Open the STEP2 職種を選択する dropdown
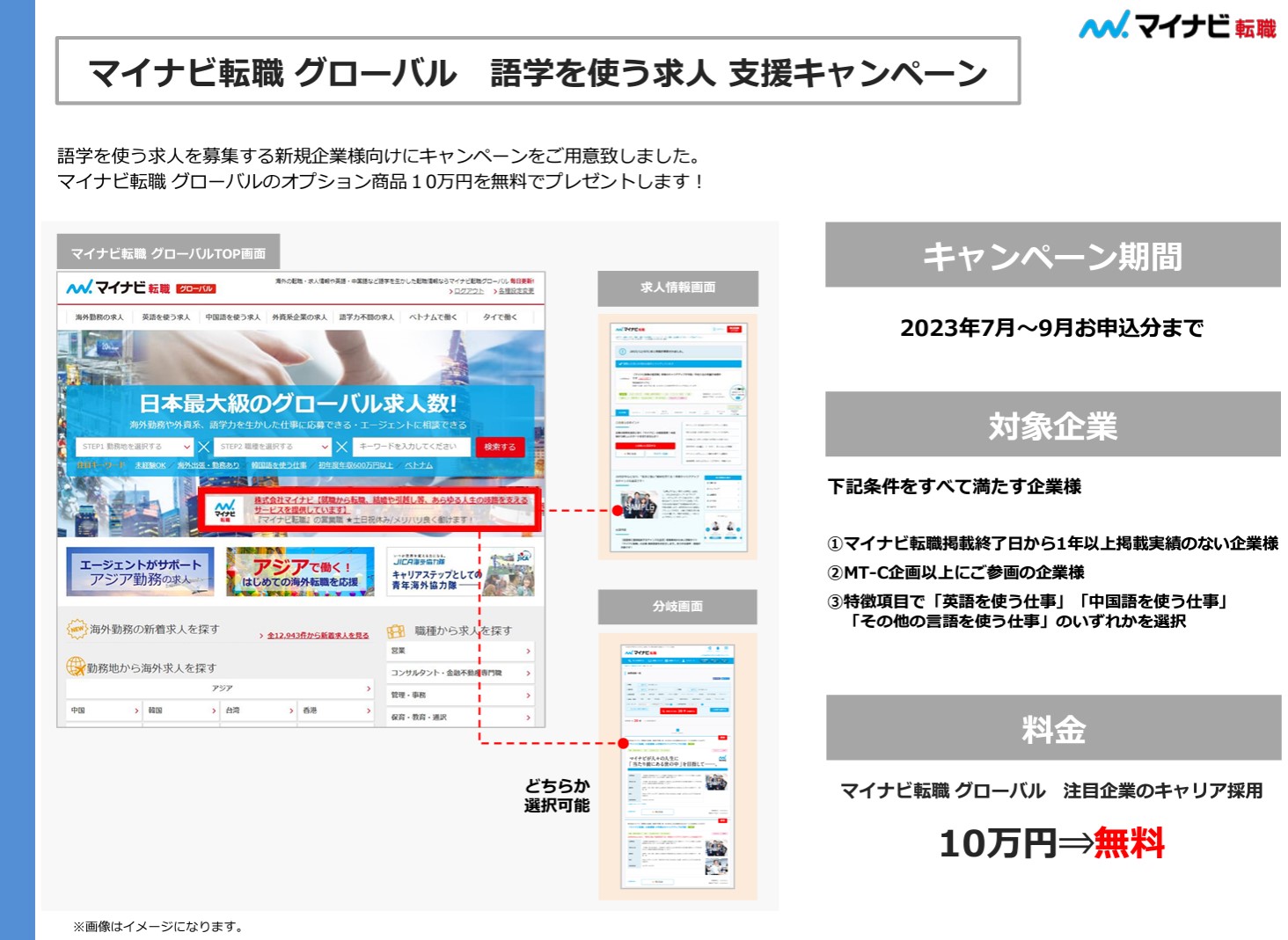 coord(273,447)
